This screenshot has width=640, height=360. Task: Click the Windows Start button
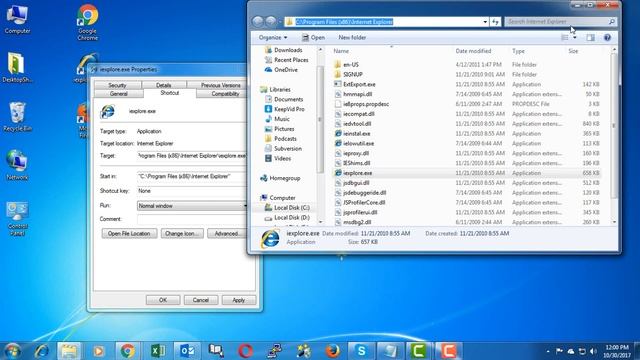(12, 351)
